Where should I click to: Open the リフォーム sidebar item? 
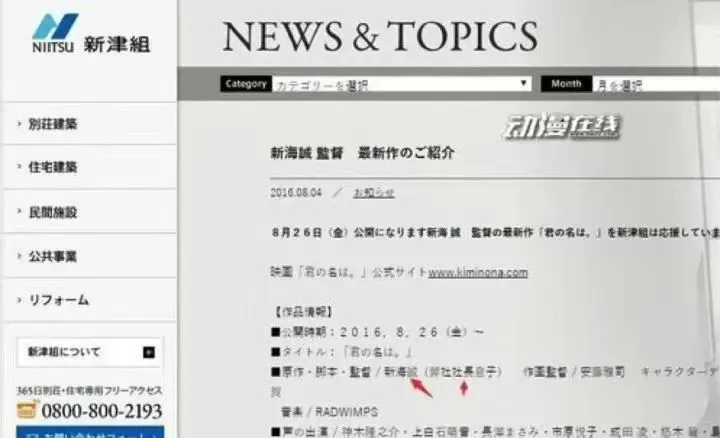click(58, 300)
